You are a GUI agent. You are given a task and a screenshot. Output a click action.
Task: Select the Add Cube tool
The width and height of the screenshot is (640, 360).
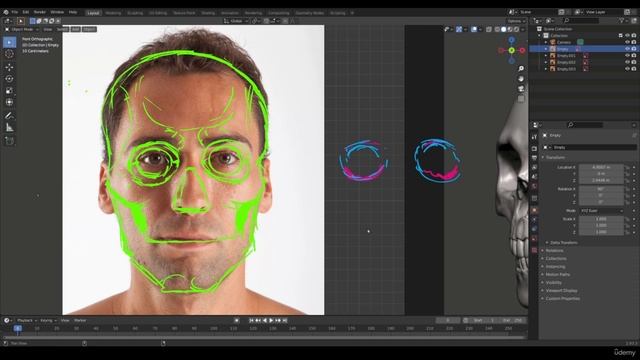(x=9, y=141)
